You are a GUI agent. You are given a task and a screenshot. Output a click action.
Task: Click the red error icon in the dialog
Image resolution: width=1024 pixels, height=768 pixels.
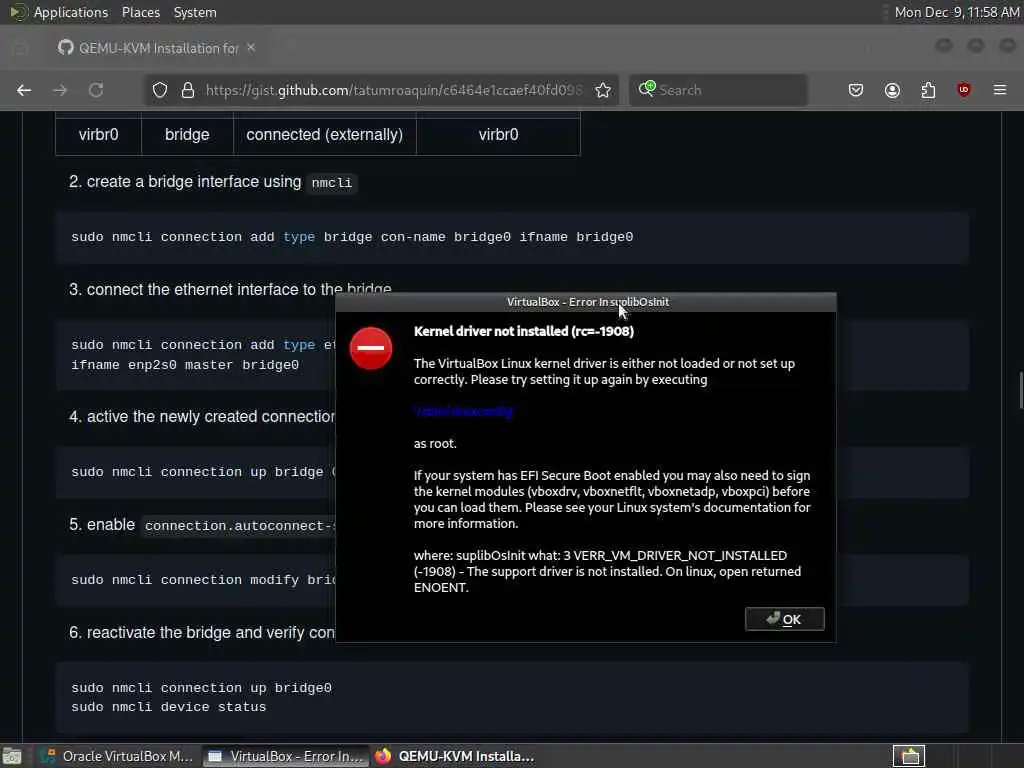click(371, 348)
